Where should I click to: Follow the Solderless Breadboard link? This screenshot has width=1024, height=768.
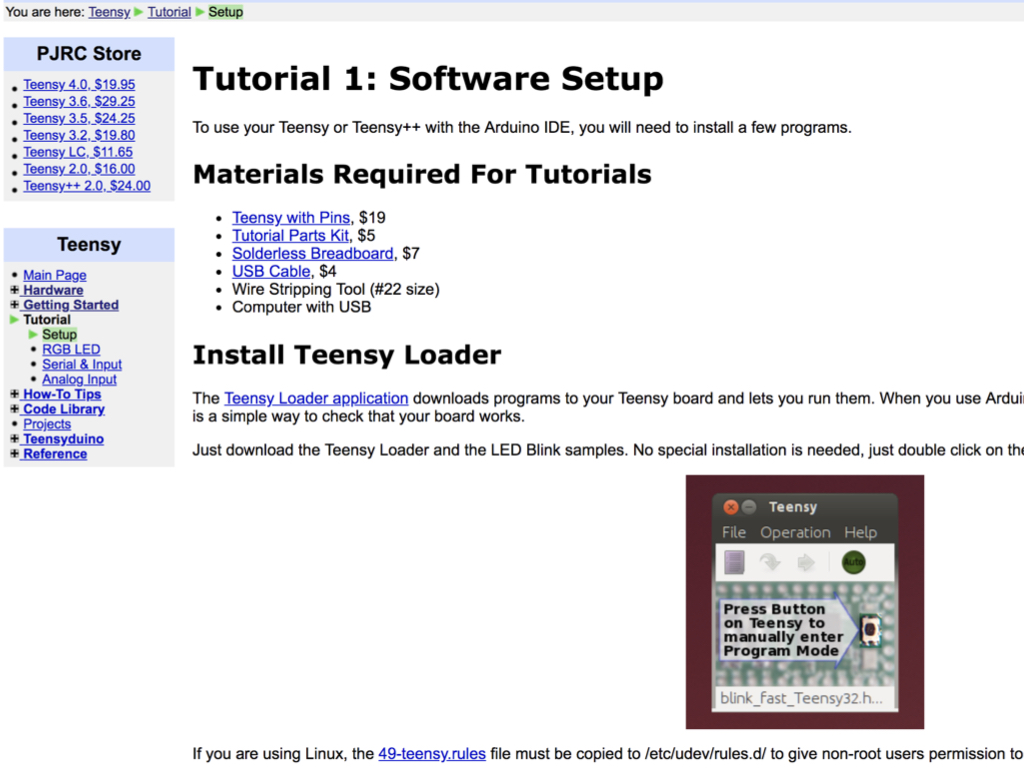(313, 253)
